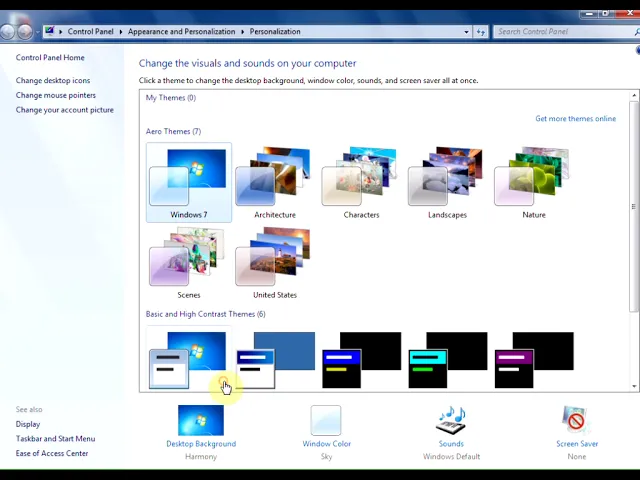Open the Sounds icon
Image resolution: width=640 pixels, height=480 pixels.
pyautogui.click(x=451, y=420)
